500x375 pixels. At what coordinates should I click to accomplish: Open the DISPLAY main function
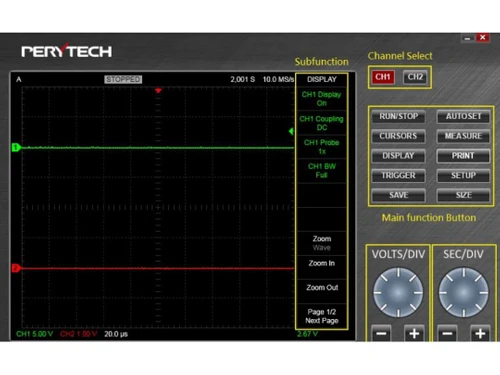pos(399,156)
